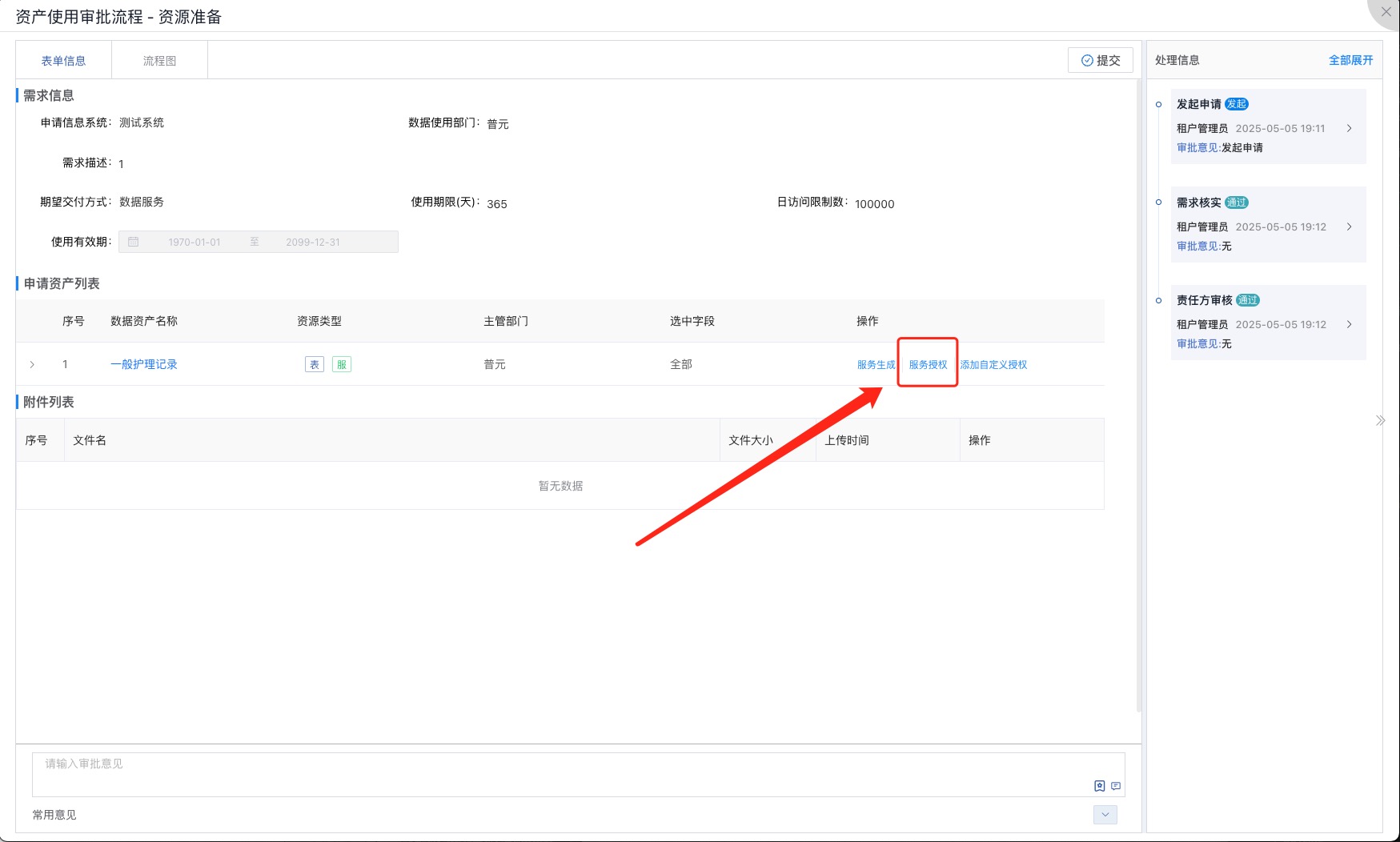Expand the 发起申请 step details chevron

point(1350,128)
